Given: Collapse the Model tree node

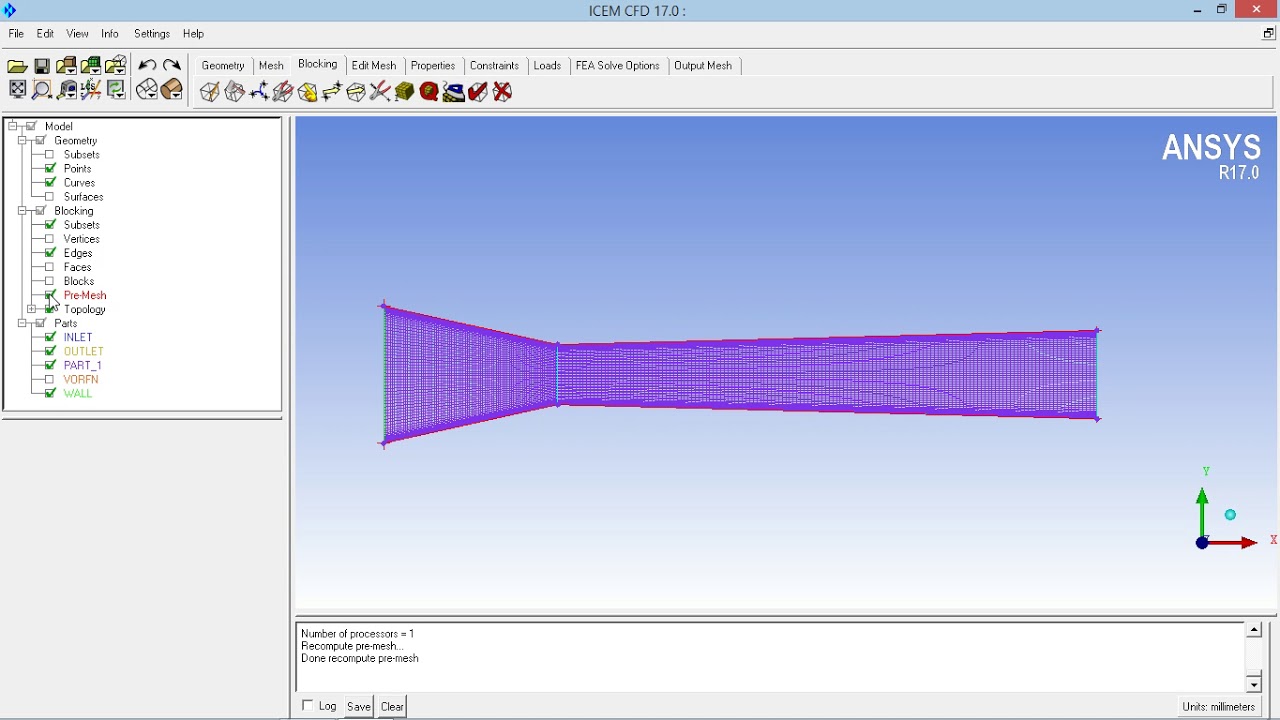Looking at the screenshot, I should tap(12, 126).
